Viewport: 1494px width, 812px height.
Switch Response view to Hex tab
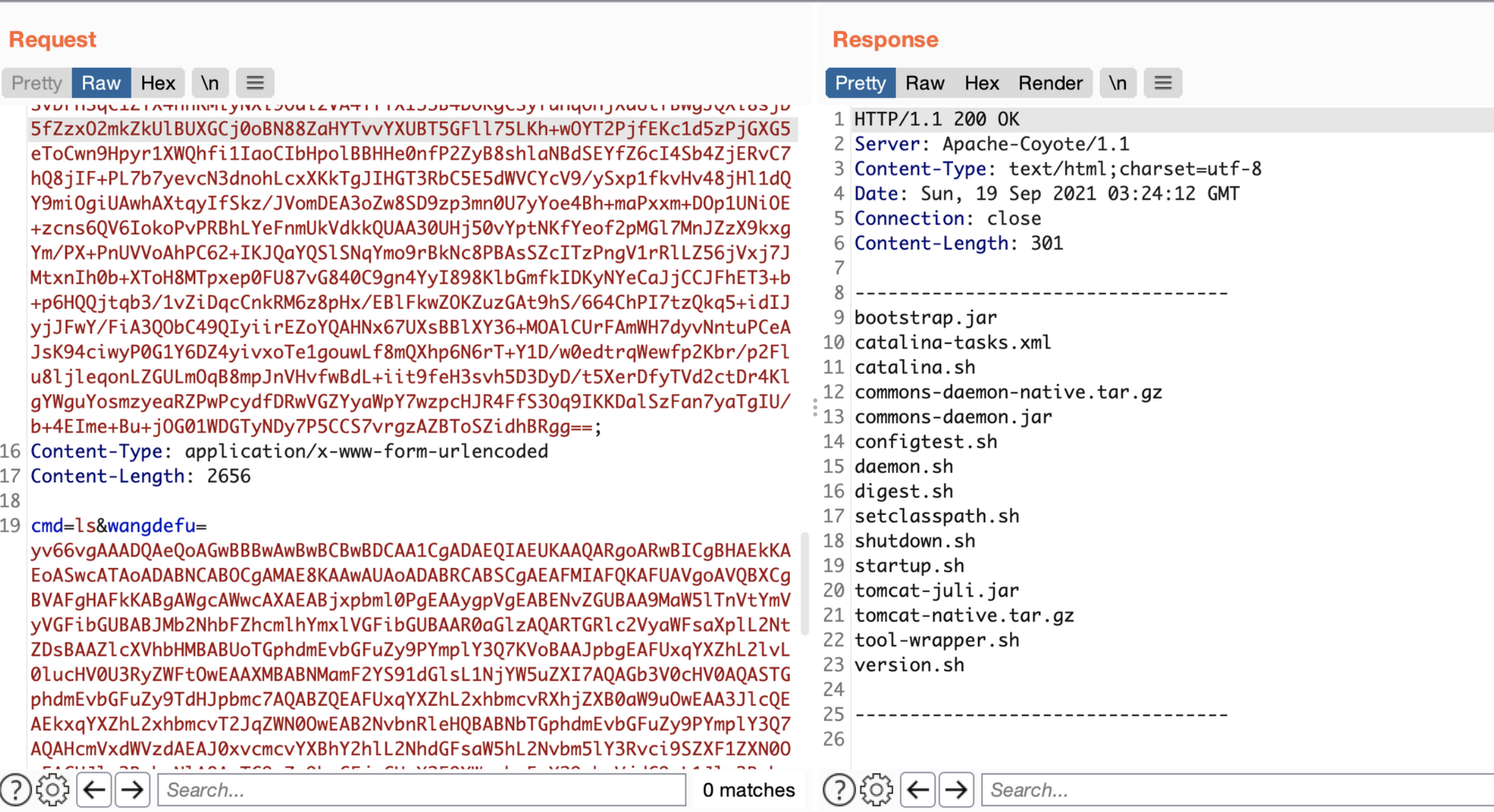[x=981, y=83]
